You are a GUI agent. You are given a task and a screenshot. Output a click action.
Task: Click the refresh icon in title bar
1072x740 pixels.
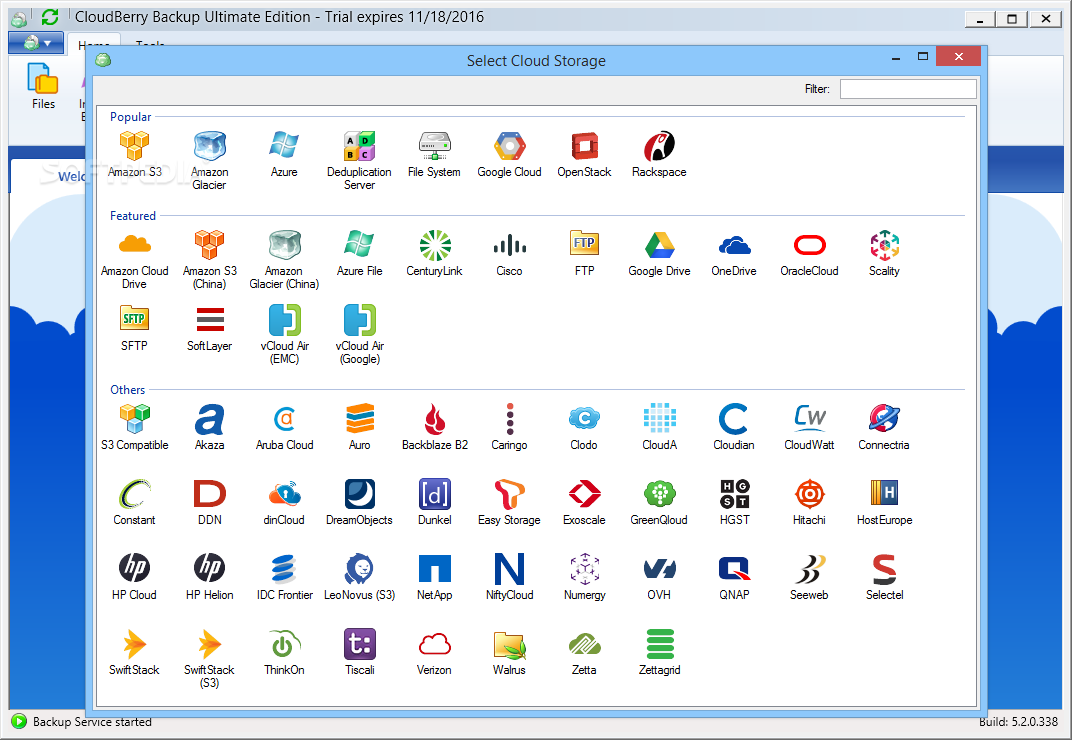[49, 16]
